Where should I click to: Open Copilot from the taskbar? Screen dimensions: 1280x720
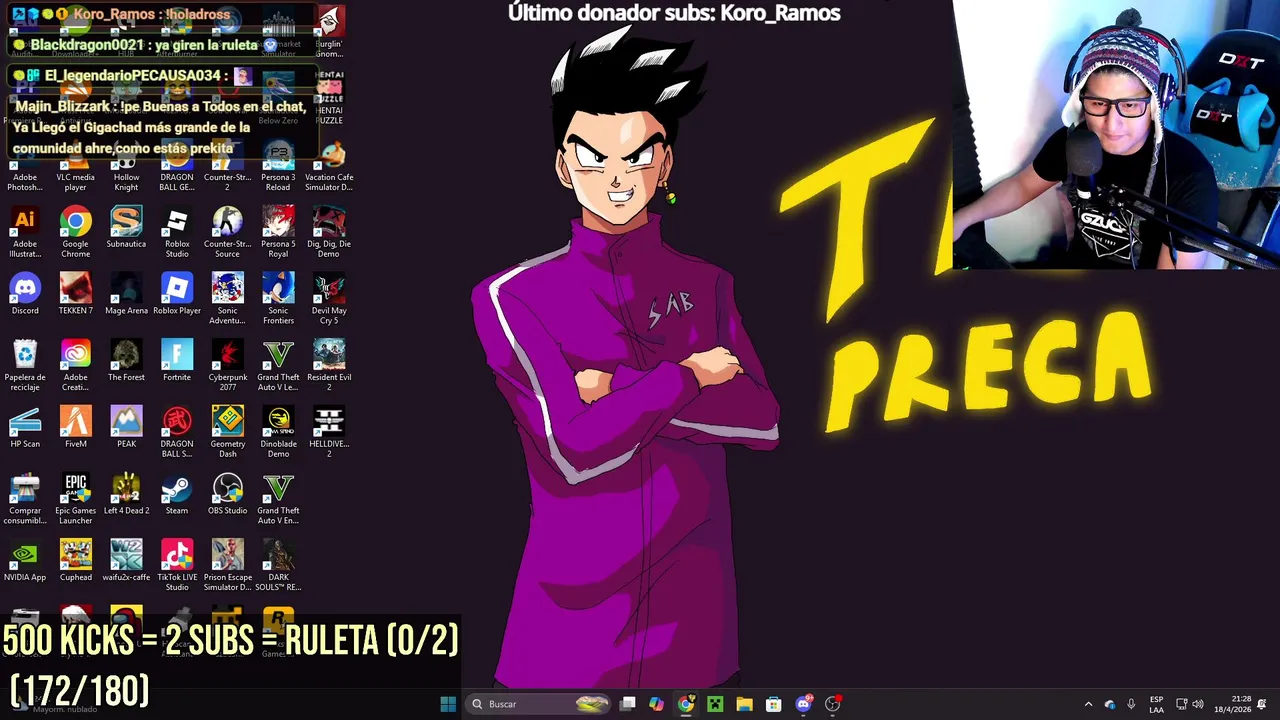pos(656,704)
